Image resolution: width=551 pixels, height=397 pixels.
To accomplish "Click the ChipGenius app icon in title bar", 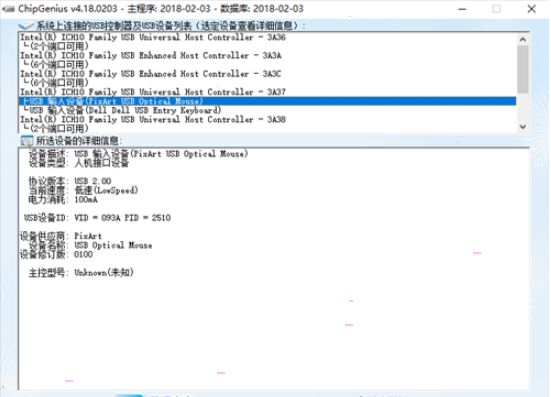I will coord(8,9).
